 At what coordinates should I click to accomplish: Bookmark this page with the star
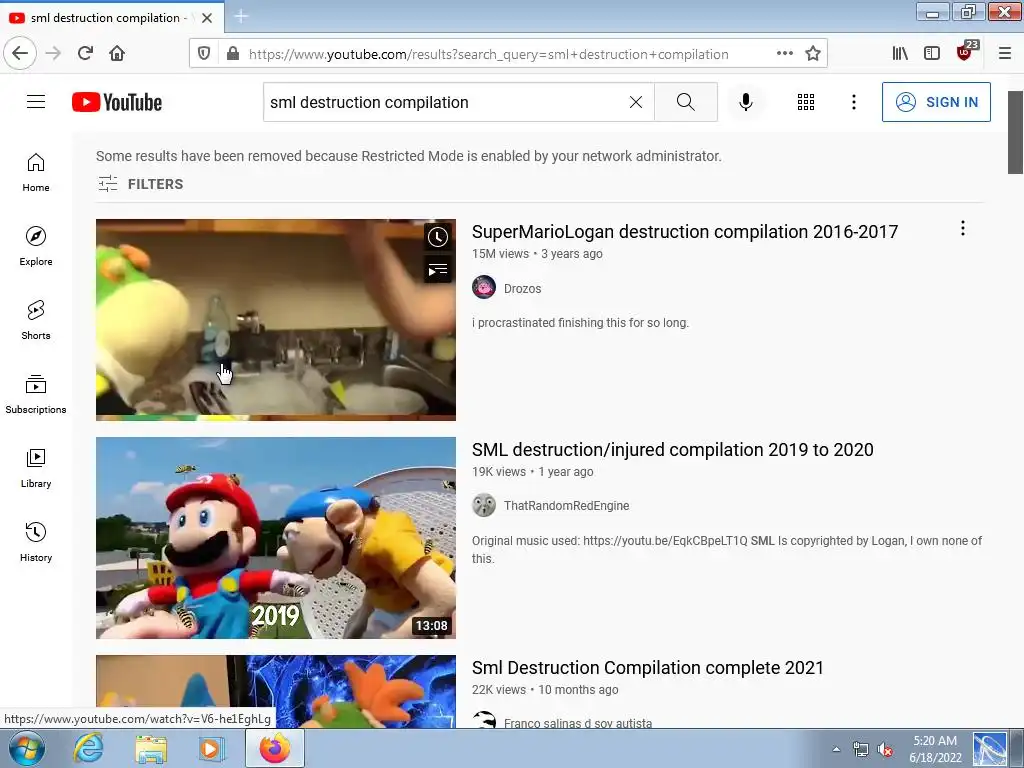(x=812, y=53)
